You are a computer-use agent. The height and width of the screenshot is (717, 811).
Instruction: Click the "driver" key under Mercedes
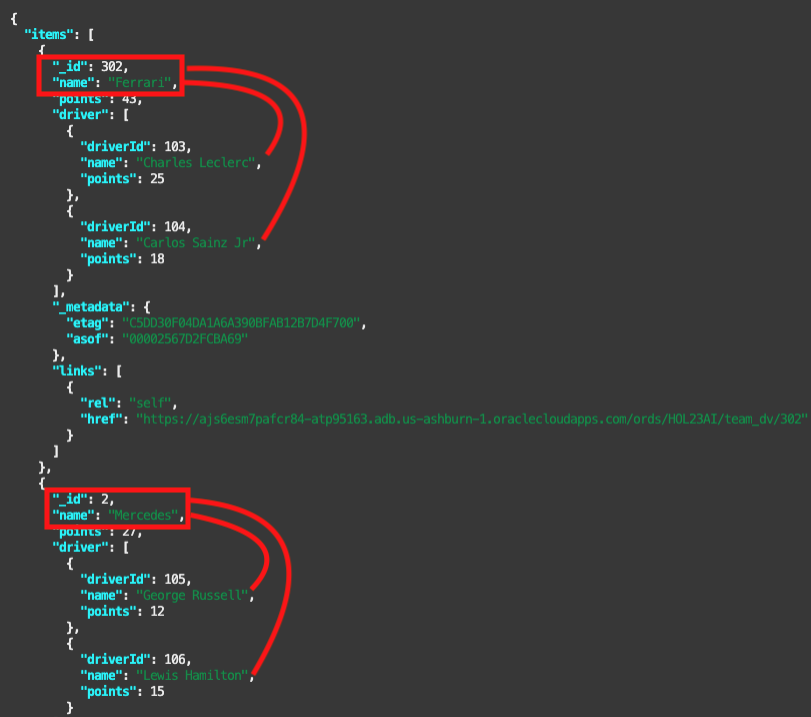[x=80, y=547]
